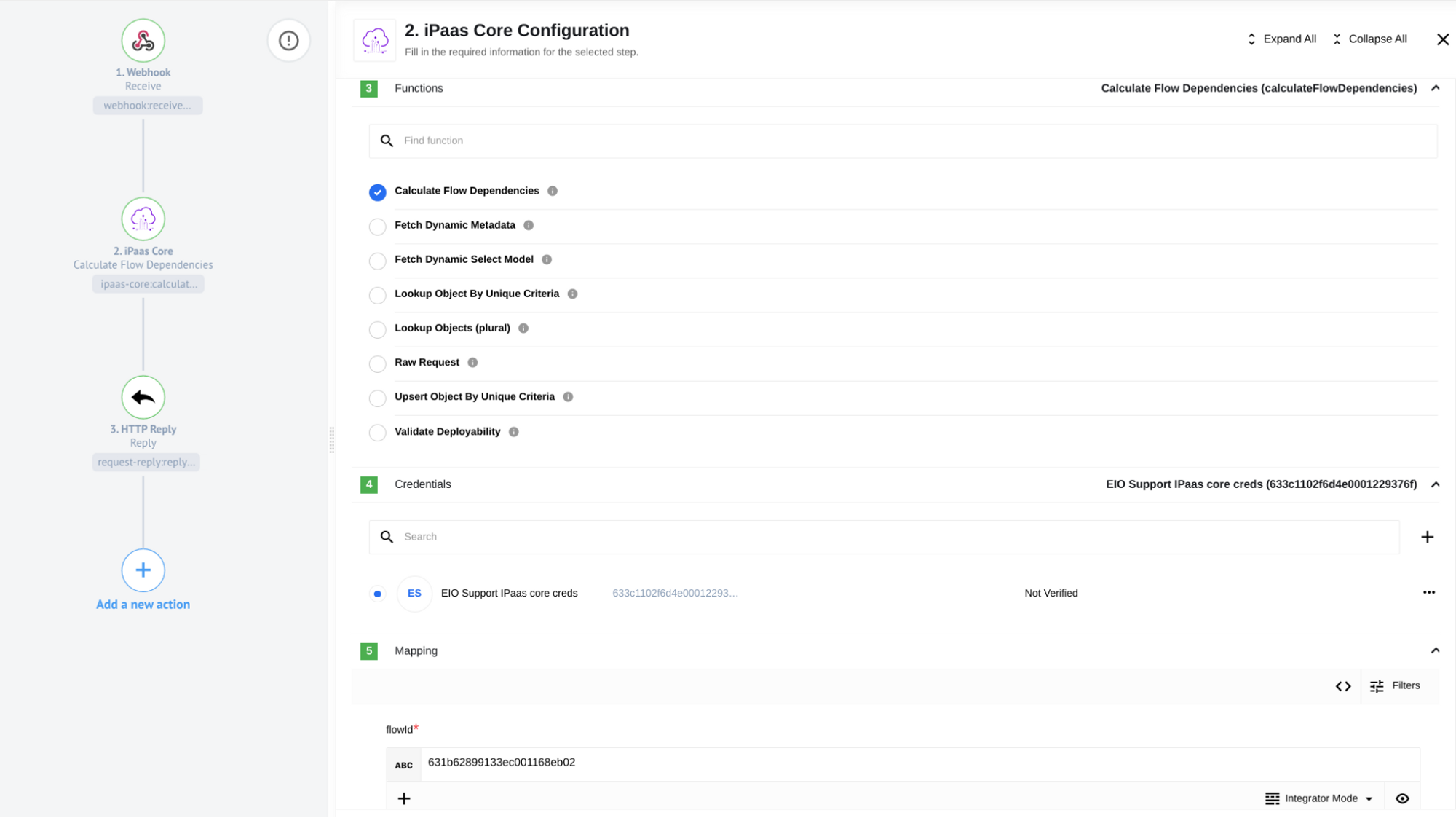Show info for Raw Request
Image resolution: width=1456 pixels, height=818 pixels.
[472, 363]
